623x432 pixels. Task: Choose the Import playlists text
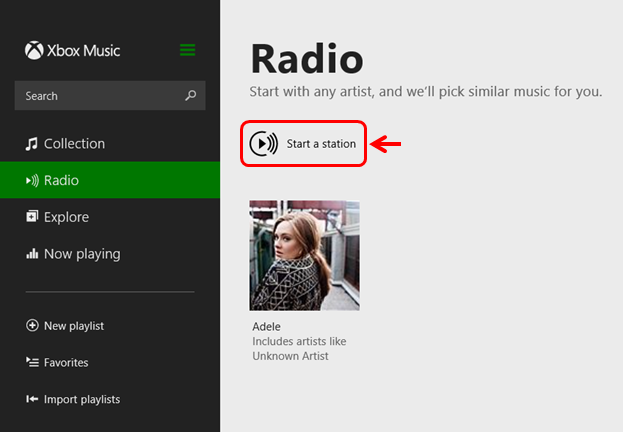tap(82, 400)
